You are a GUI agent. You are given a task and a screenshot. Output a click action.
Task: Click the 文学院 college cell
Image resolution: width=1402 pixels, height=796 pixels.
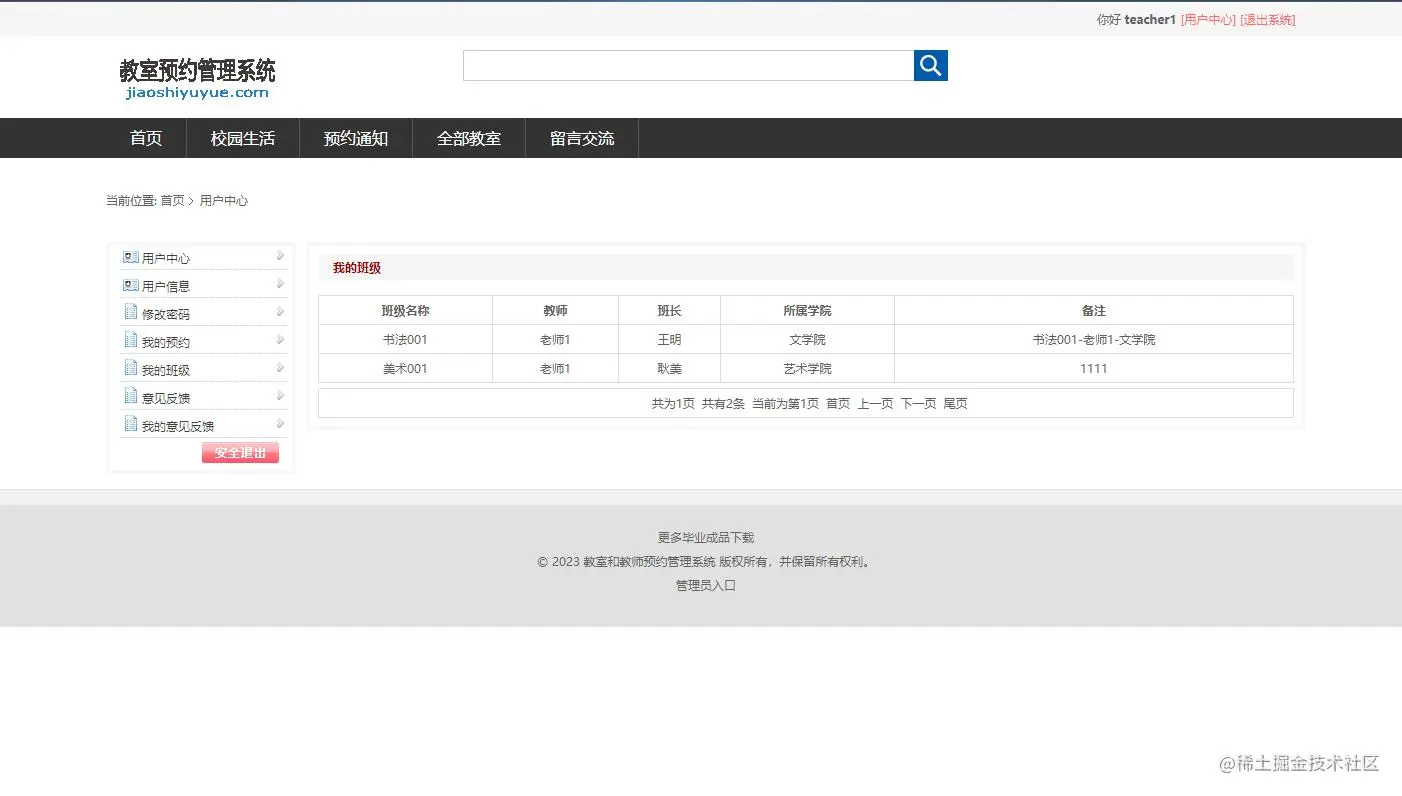point(807,339)
